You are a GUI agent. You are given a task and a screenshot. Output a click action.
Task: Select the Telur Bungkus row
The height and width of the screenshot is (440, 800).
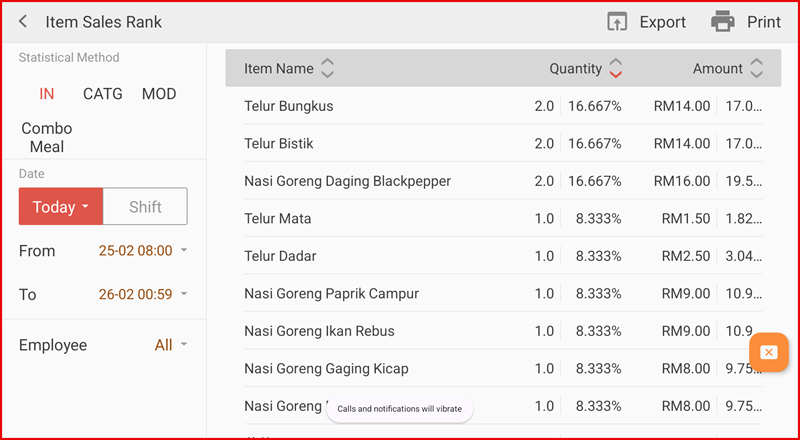pyautogui.click(x=400, y=106)
